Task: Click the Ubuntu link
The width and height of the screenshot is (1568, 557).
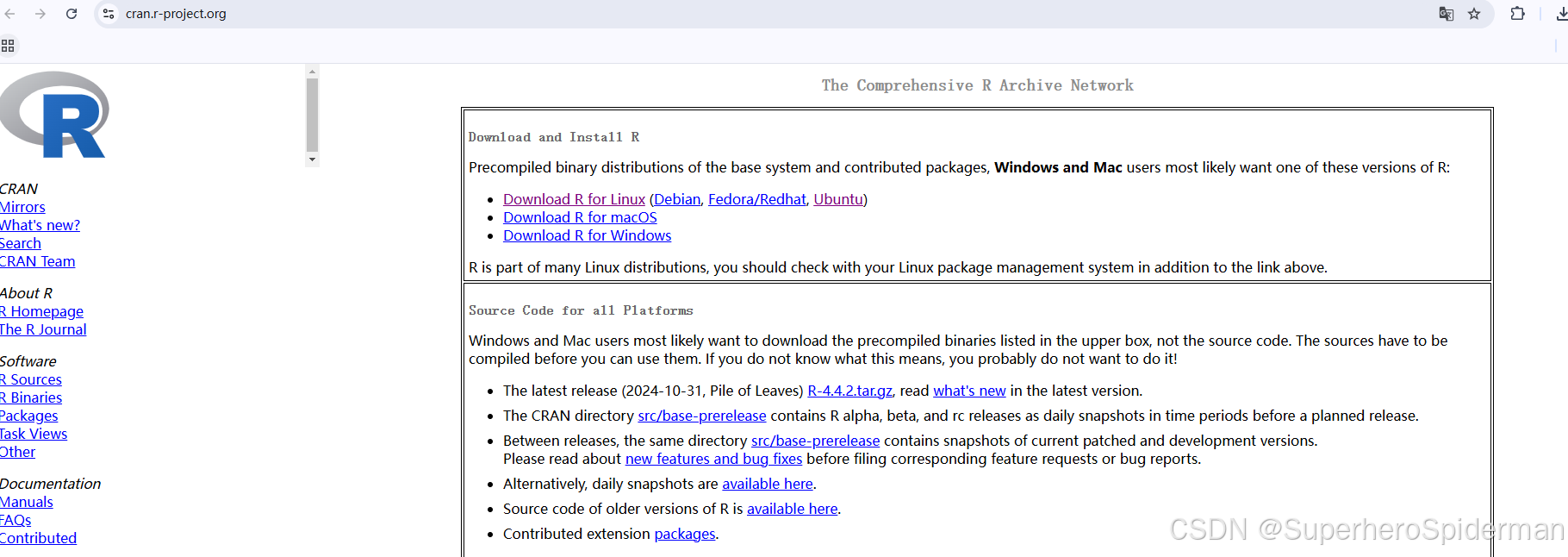Action: (838, 199)
